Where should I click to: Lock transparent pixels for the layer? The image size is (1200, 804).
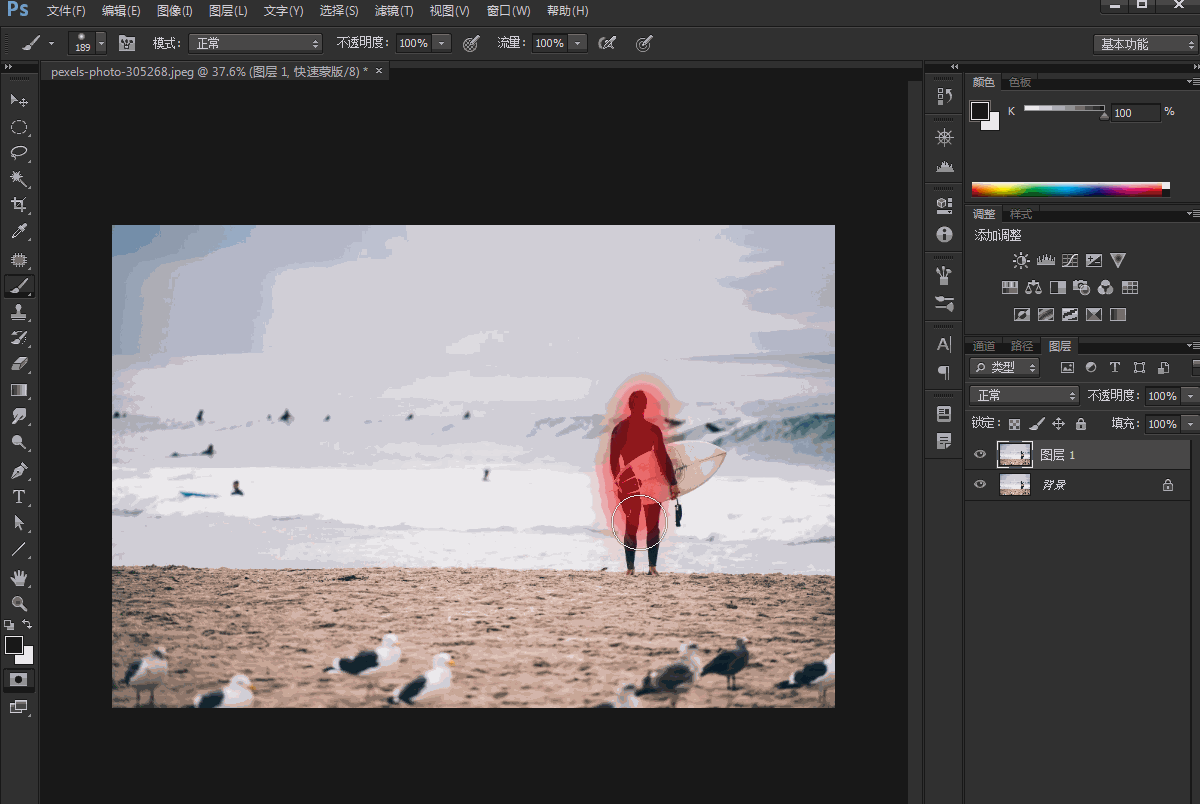(1014, 424)
